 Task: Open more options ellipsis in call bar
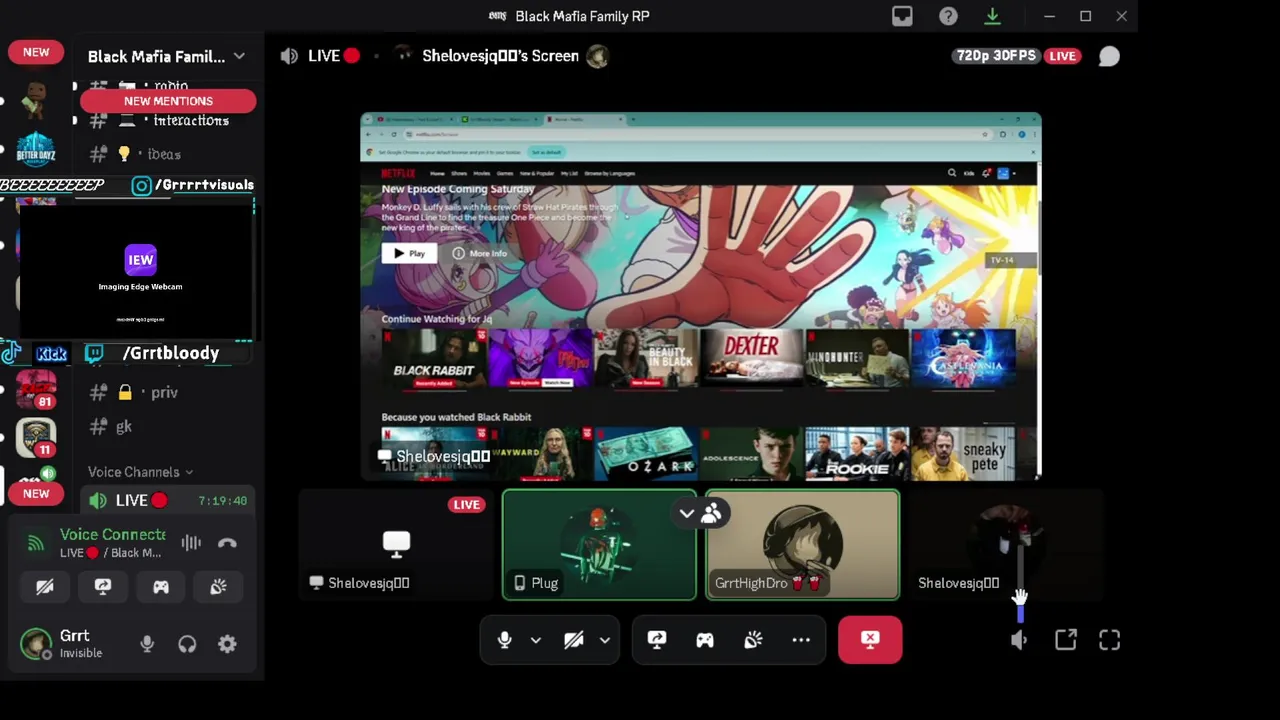click(801, 640)
